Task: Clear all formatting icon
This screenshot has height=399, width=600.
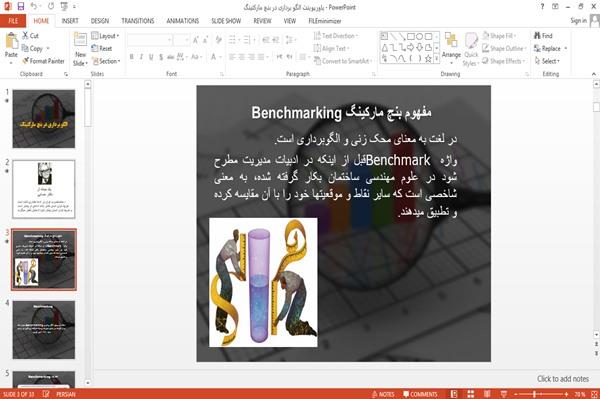Action: point(218,39)
